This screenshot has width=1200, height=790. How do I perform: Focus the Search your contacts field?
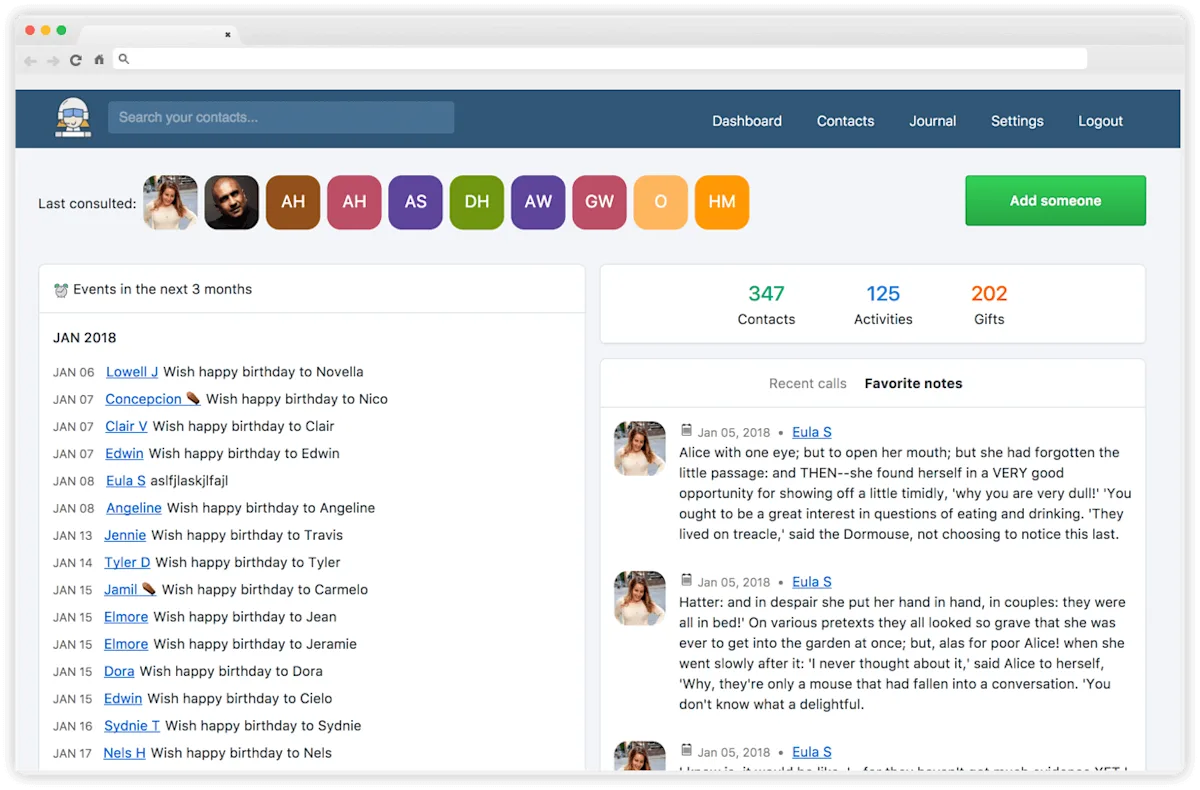coord(281,117)
